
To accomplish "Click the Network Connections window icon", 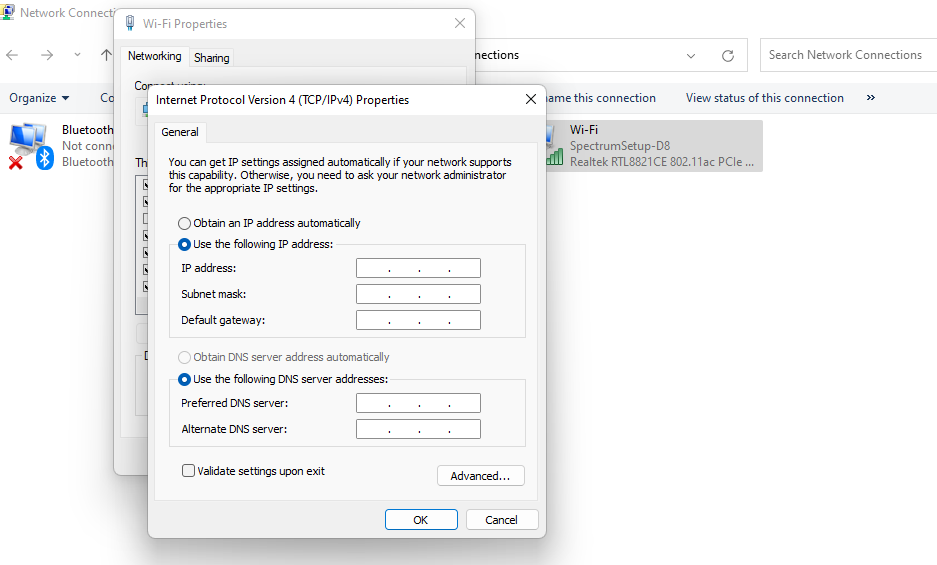I will [7, 12].
